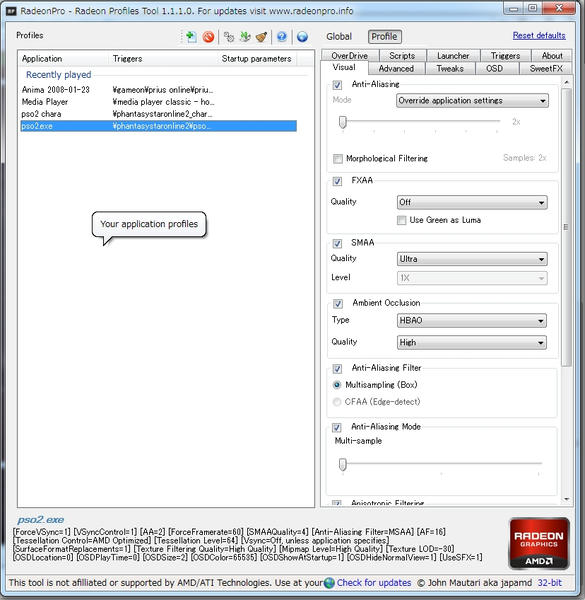Click the broom cleanup toolbar icon
Image resolution: width=585 pixels, height=600 pixels.
pos(261,37)
